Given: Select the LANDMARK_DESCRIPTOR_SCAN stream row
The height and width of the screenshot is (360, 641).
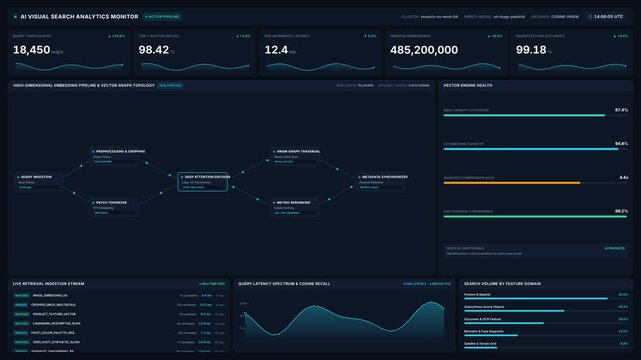Looking at the screenshot, I should (119, 324).
